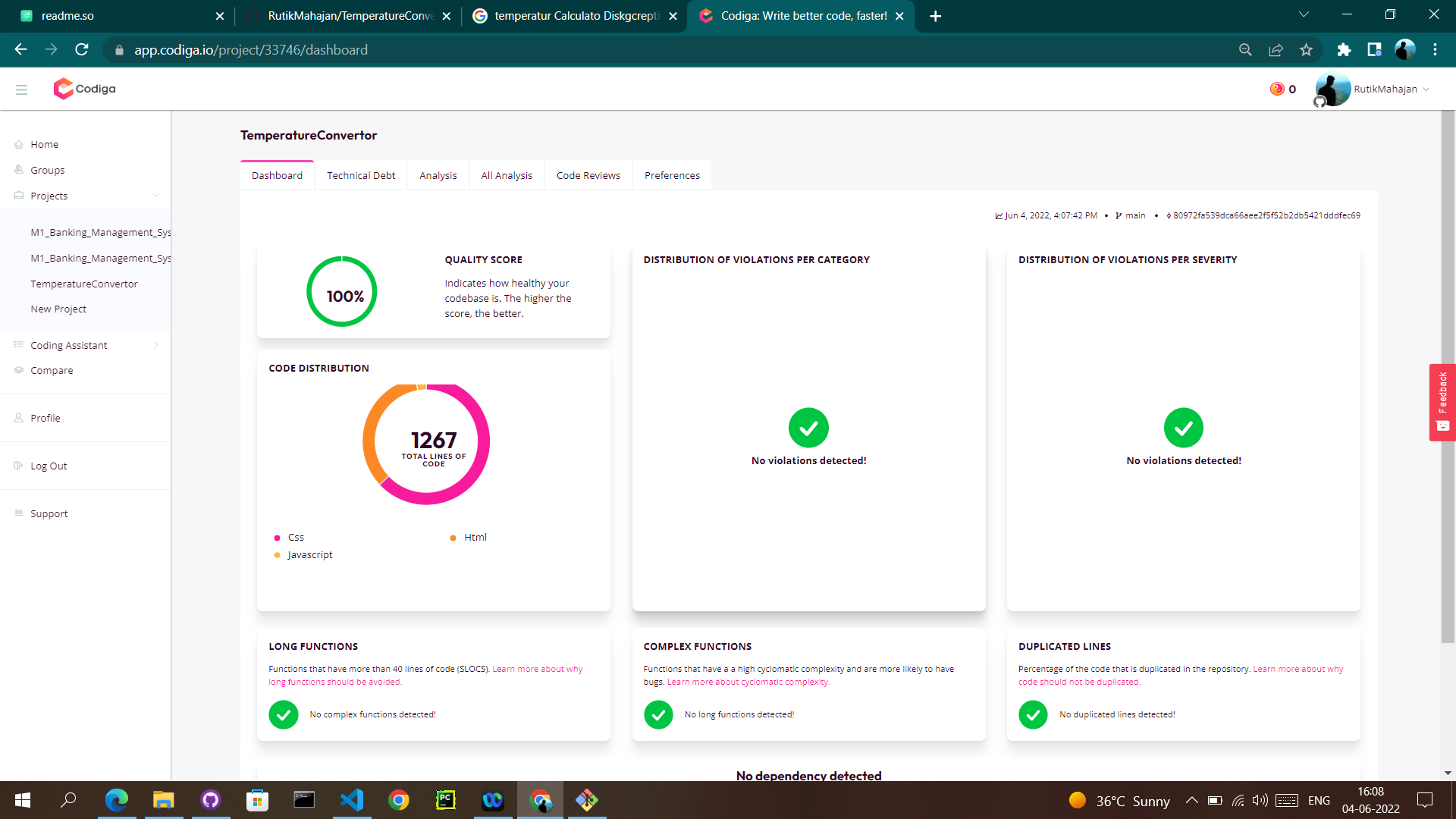This screenshot has width=1456, height=819.
Task: Click the points coin counter icon
Action: 1276,89
